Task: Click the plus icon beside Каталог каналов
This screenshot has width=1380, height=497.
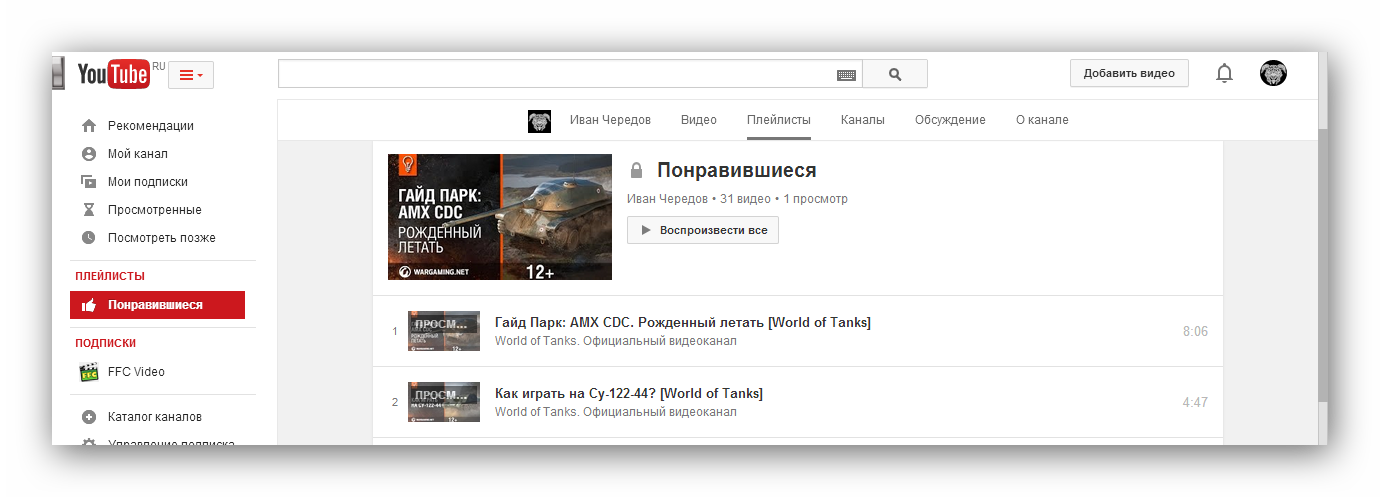Action: pos(89,417)
